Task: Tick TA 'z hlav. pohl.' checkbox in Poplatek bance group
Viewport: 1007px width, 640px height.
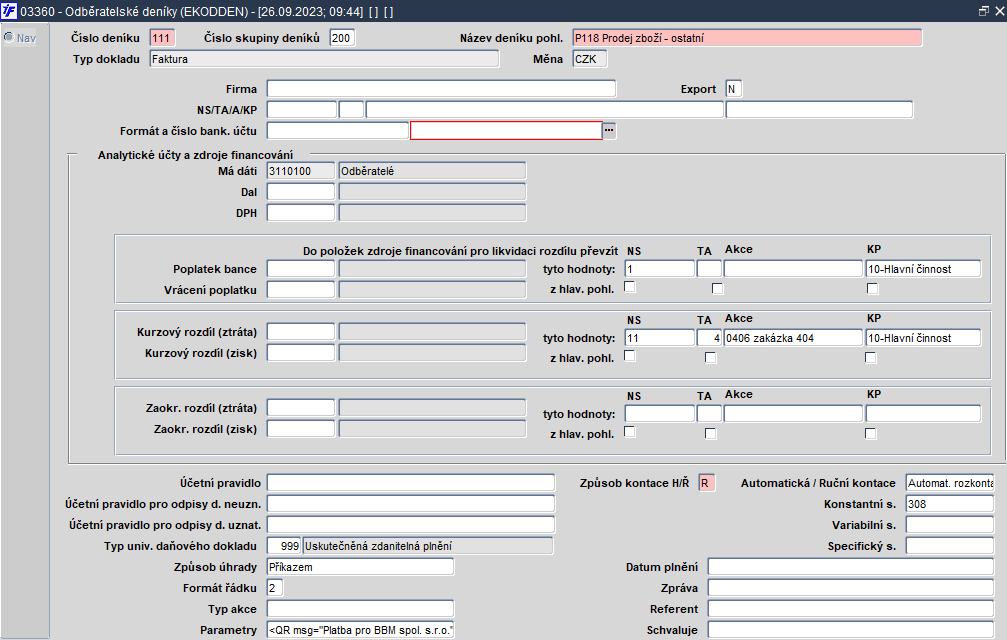Action: tap(717, 289)
